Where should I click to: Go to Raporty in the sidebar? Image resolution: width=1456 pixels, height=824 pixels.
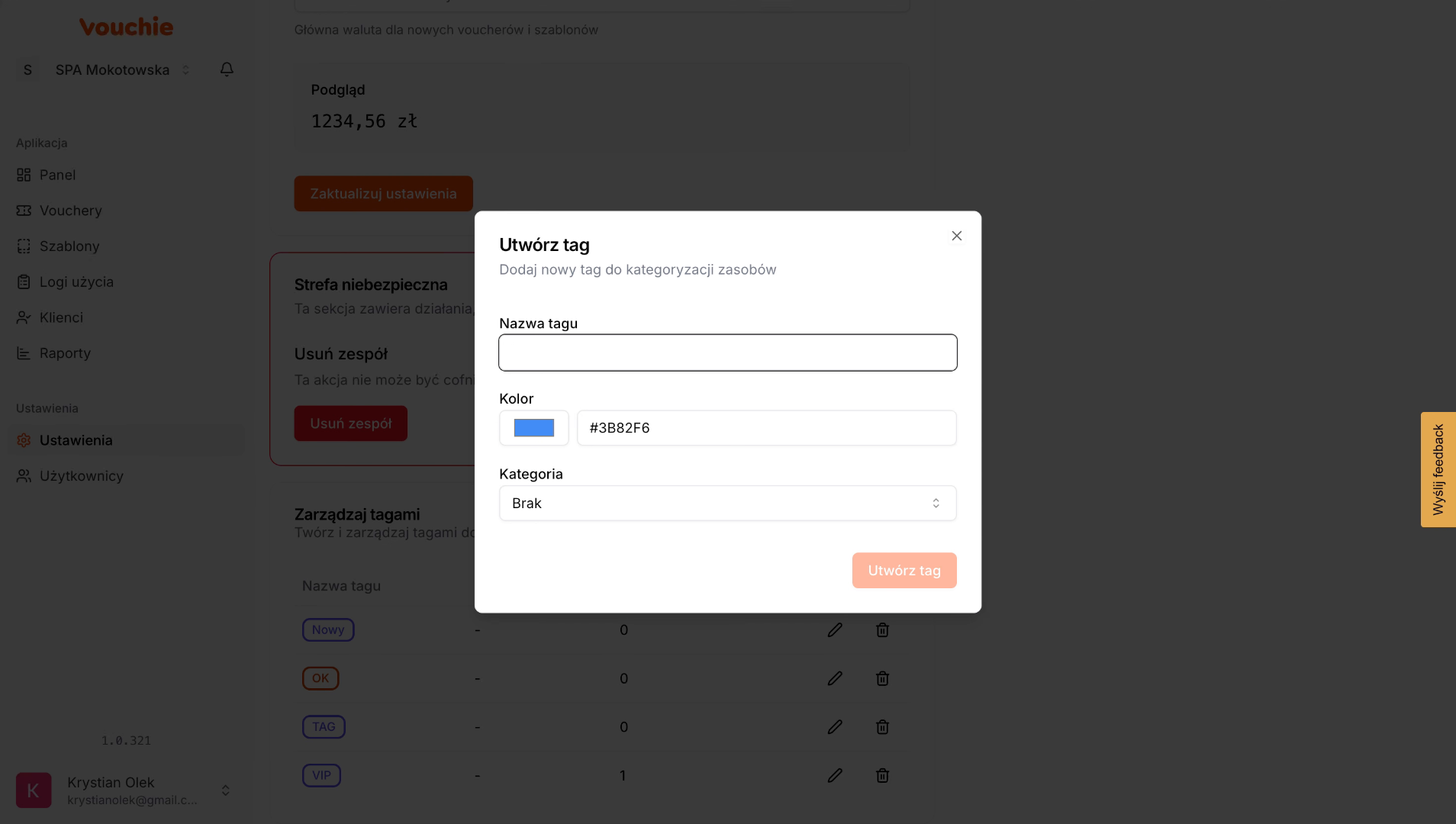point(65,353)
